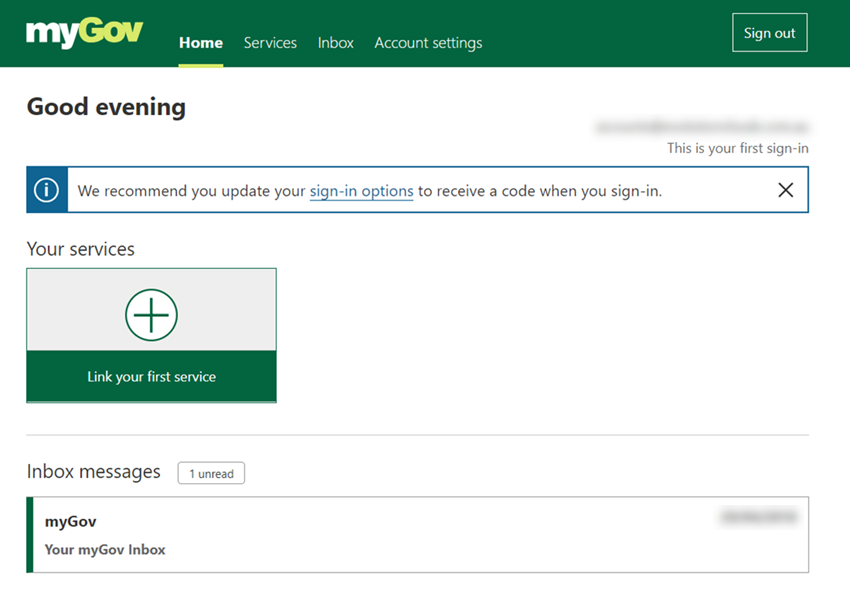850x610 pixels.
Task: Open the Home tab
Action: click(x=201, y=43)
